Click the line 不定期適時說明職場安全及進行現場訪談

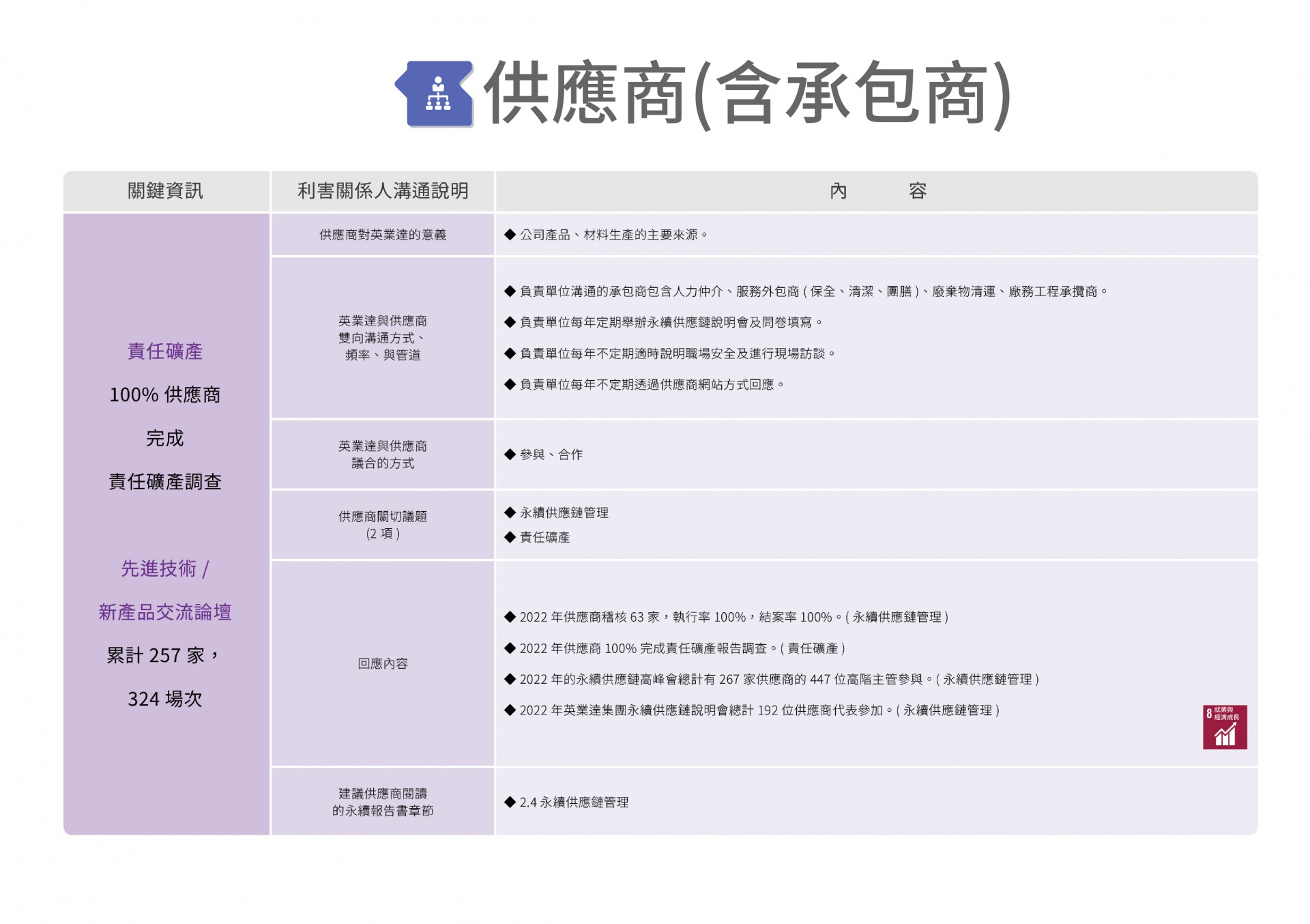coord(670,353)
